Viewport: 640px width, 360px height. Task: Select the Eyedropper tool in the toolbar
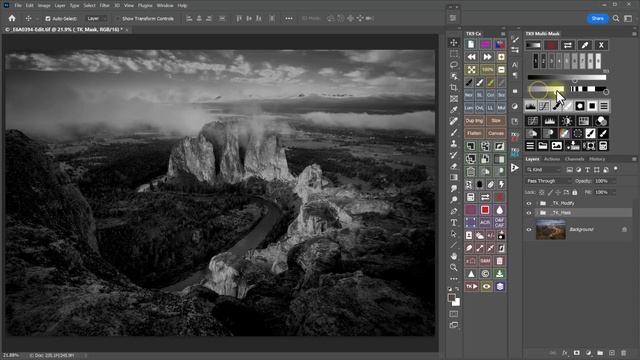tap(454, 110)
